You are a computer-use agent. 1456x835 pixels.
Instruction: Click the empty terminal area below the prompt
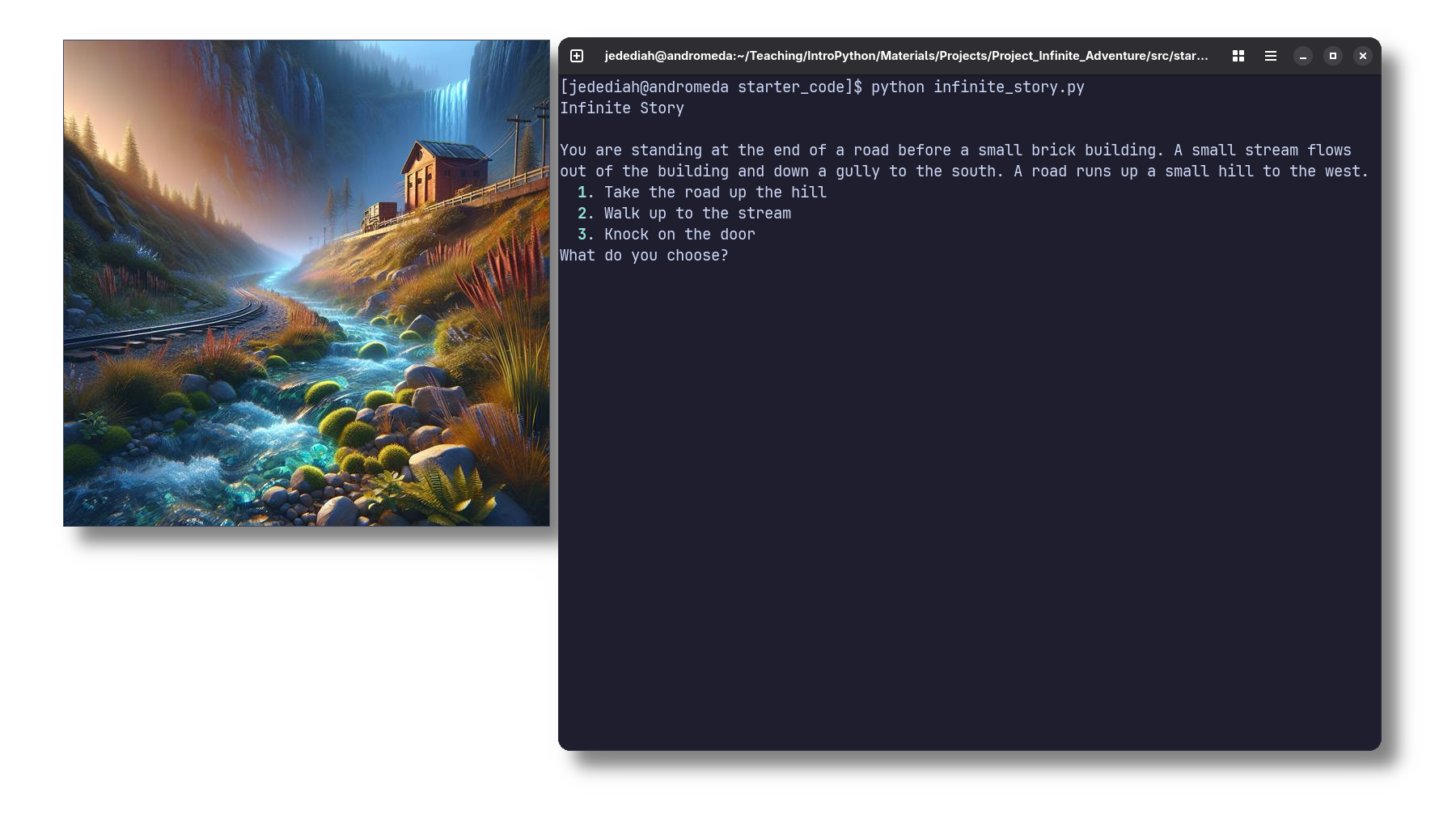point(969,502)
